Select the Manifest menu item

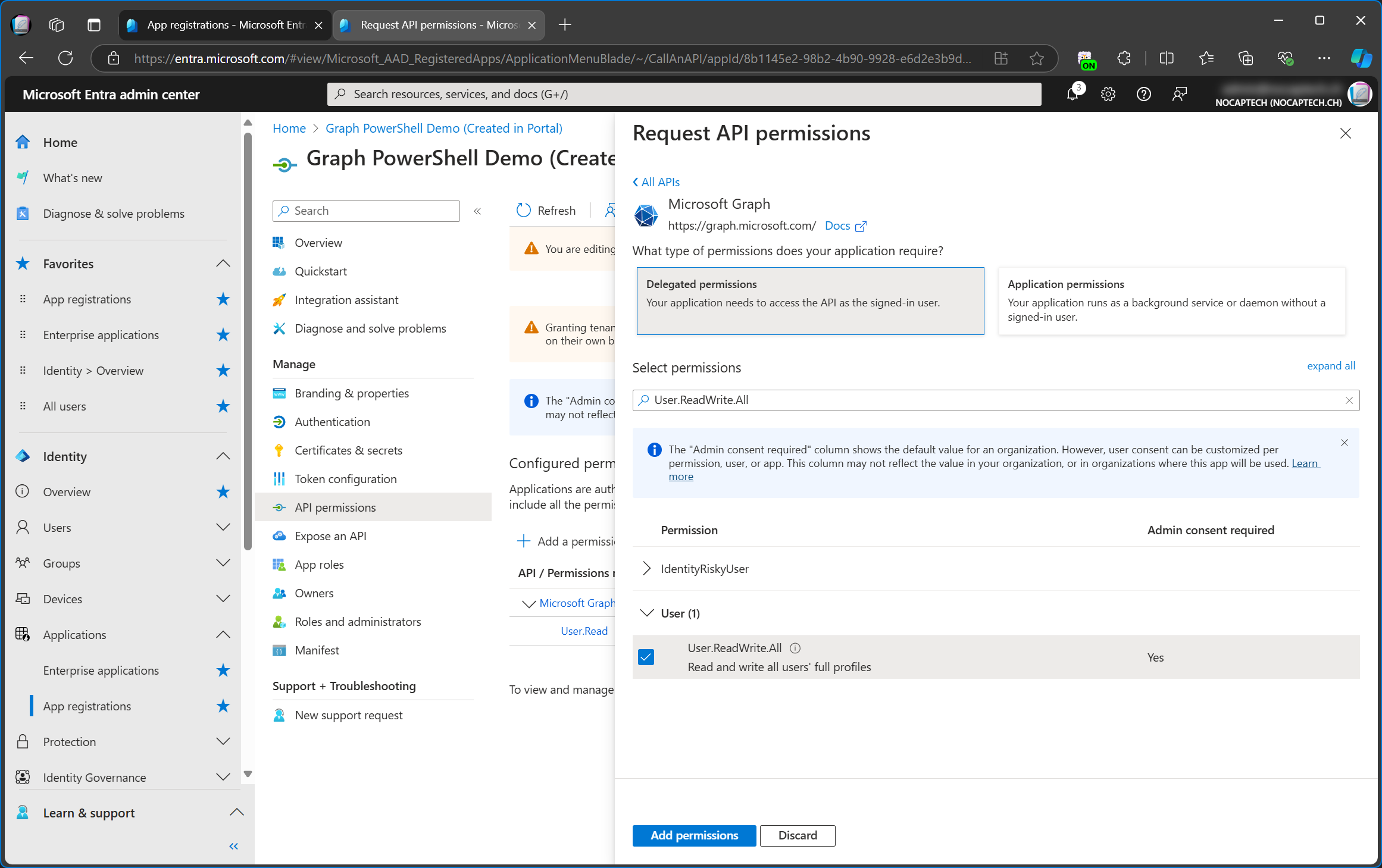click(316, 649)
